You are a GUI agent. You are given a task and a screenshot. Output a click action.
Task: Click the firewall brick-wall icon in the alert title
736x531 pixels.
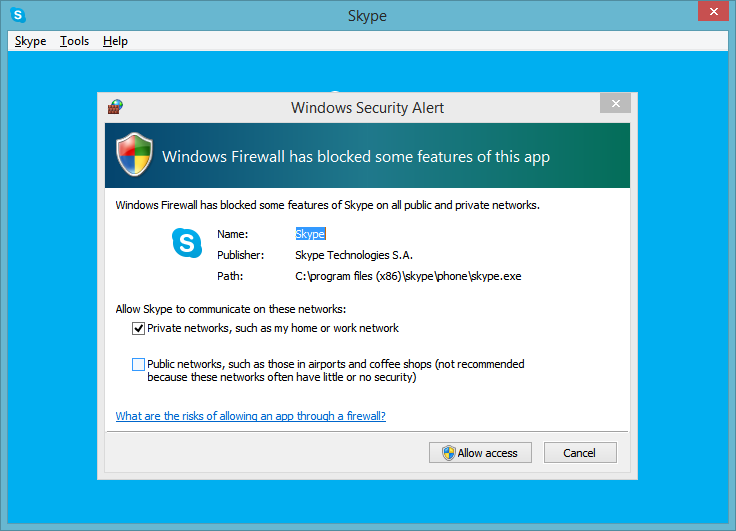(115, 107)
